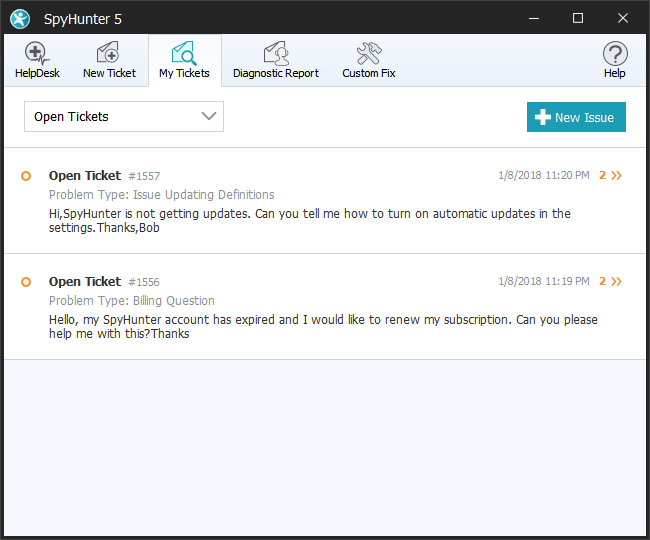
Task: Click the Billing Question problem type text
Action: (x=131, y=301)
